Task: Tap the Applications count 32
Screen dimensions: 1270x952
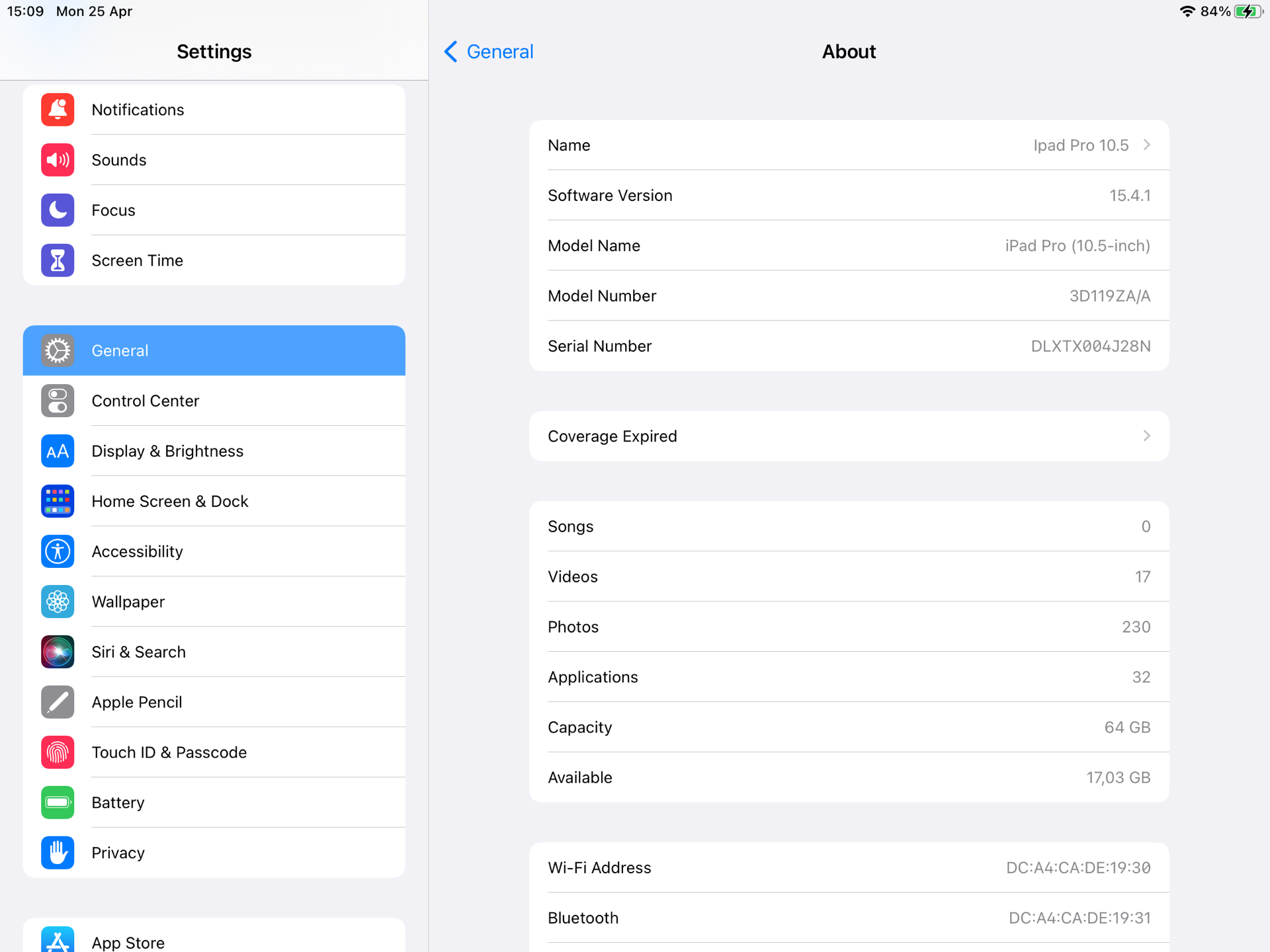Action: pyautogui.click(x=1141, y=677)
